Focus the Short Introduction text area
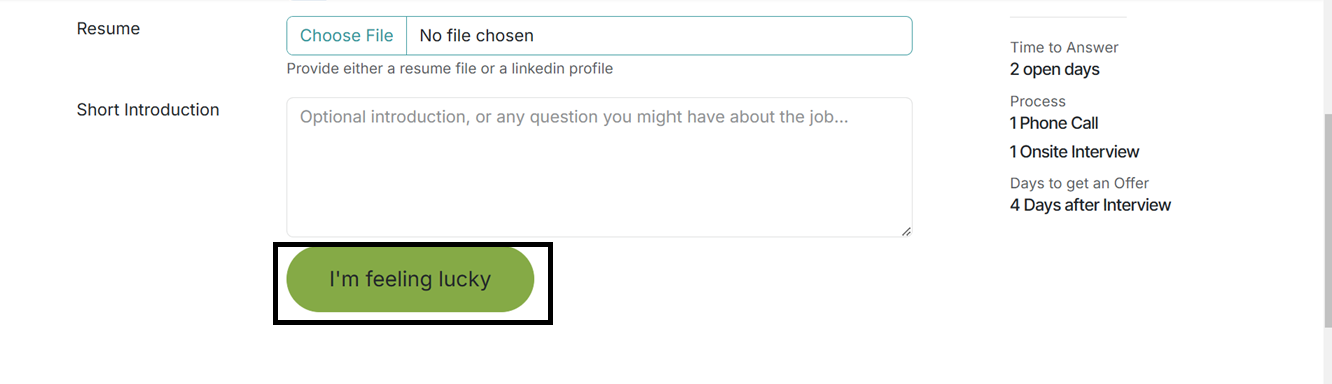The width and height of the screenshot is (1332, 384). (599, 167)
